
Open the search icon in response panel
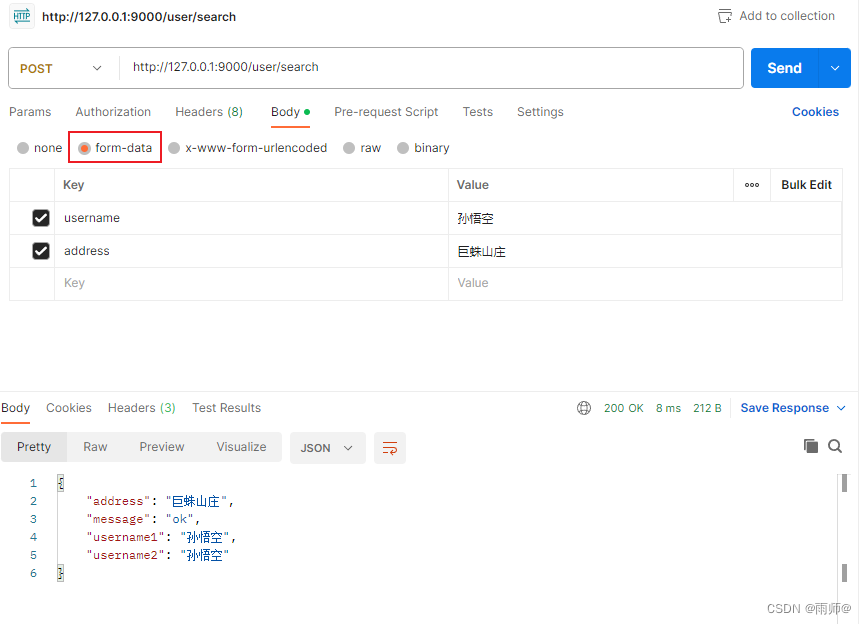pos(835,446)
